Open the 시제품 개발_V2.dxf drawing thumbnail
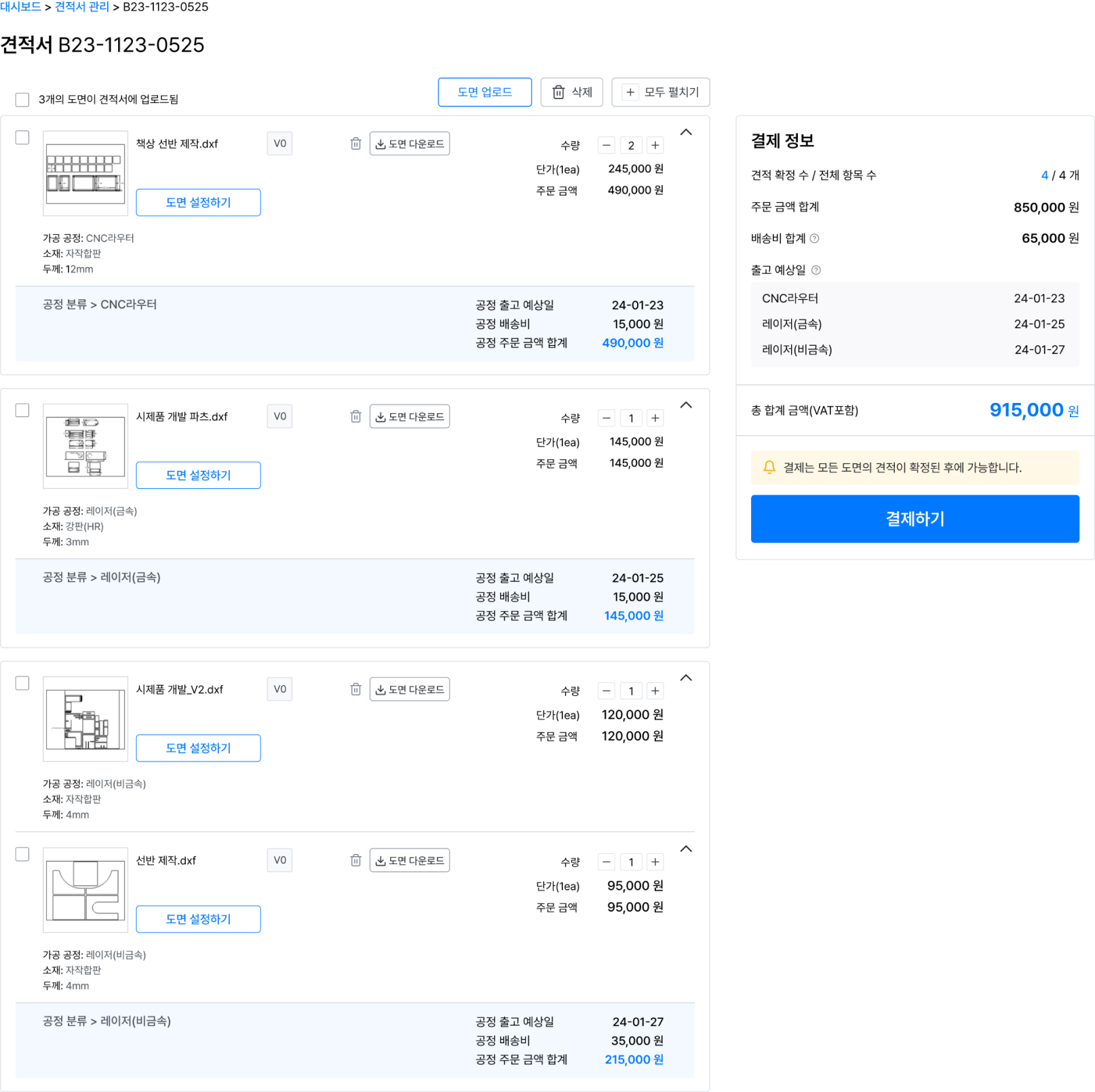The height and width of the screenshot is (1092, 1095). pos(85,719)
